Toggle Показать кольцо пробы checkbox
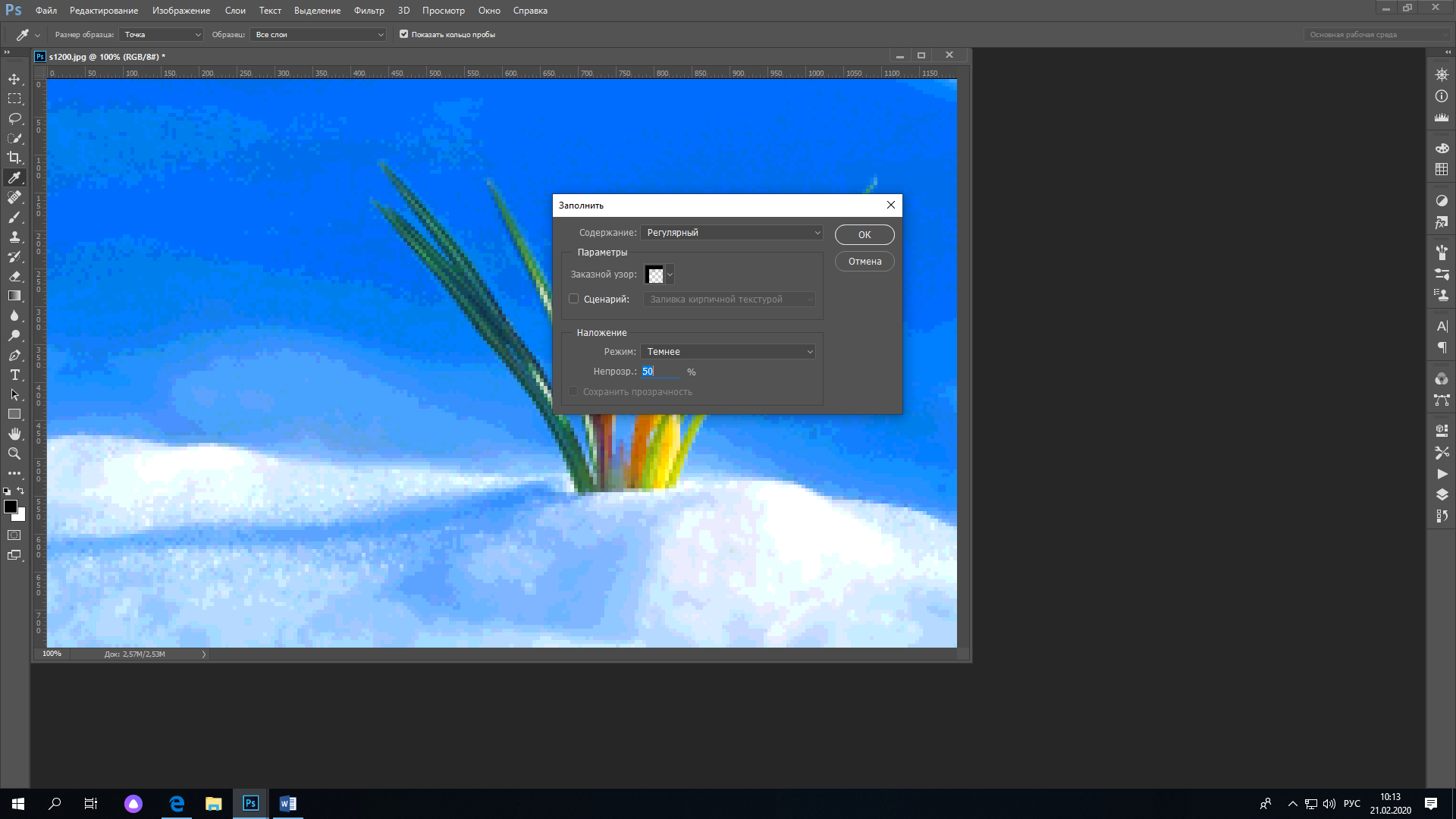1456x819 pixels. click(404, 34)
